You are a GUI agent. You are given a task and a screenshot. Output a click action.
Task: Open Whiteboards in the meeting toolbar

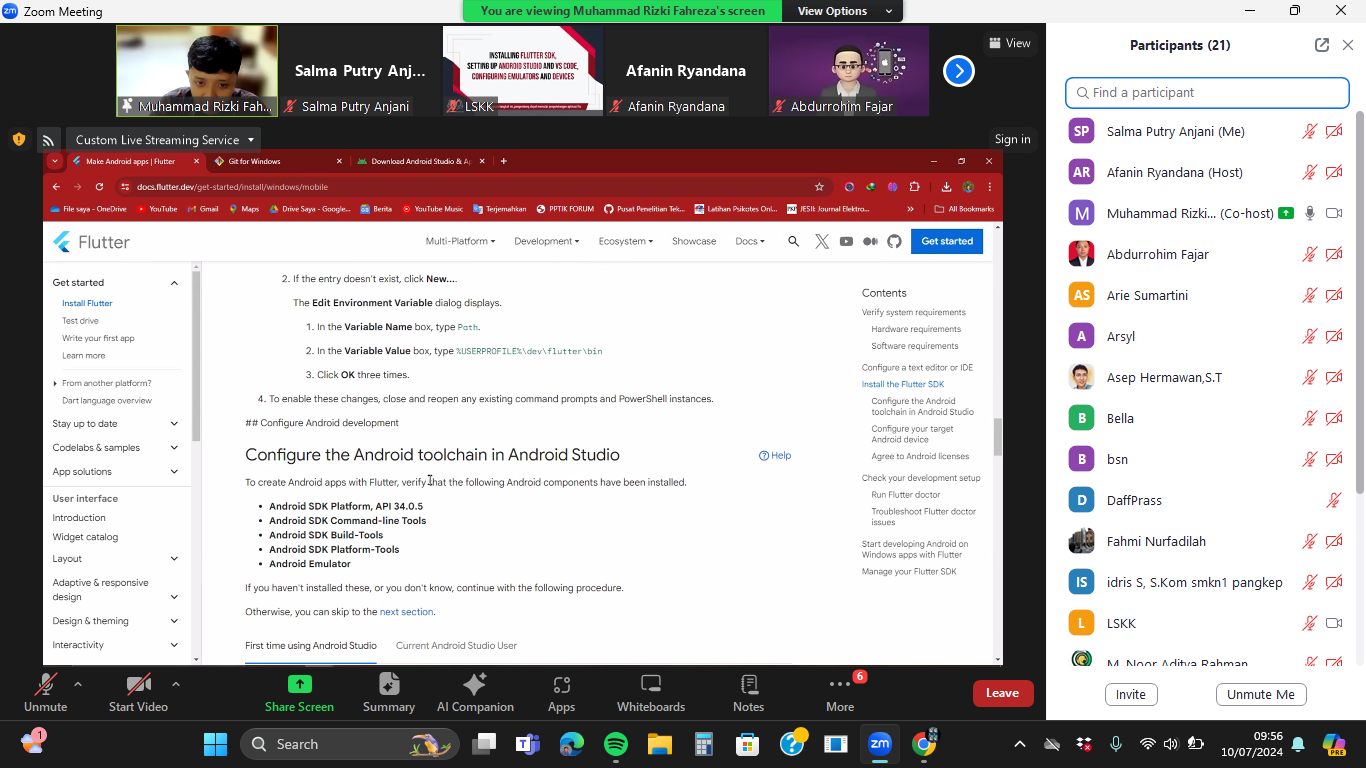651,694
